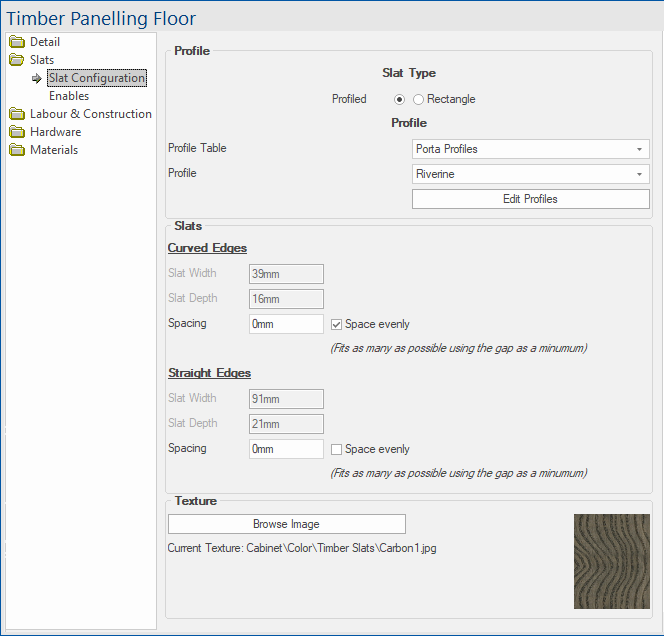
Task: Click the Labour & Construction folder icon
Action: click(17, 114)
